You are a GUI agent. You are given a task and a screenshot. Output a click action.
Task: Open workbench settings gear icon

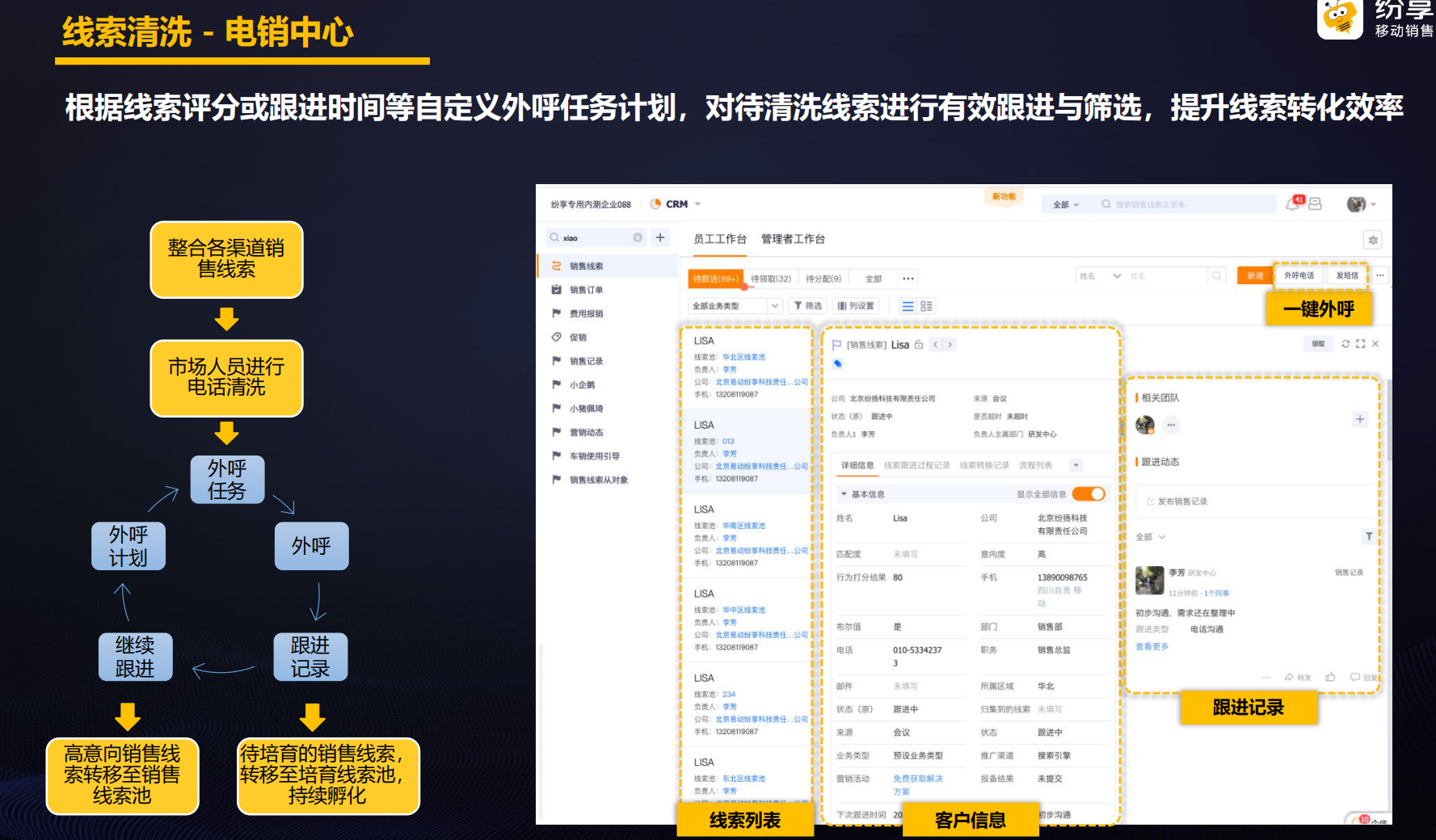pyautogui.click(x=1372, y=240)
